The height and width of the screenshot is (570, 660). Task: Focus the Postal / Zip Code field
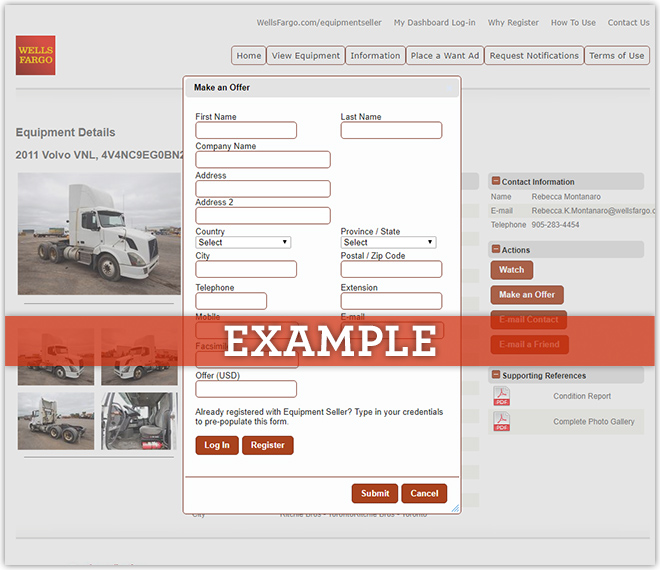point(391,269)
